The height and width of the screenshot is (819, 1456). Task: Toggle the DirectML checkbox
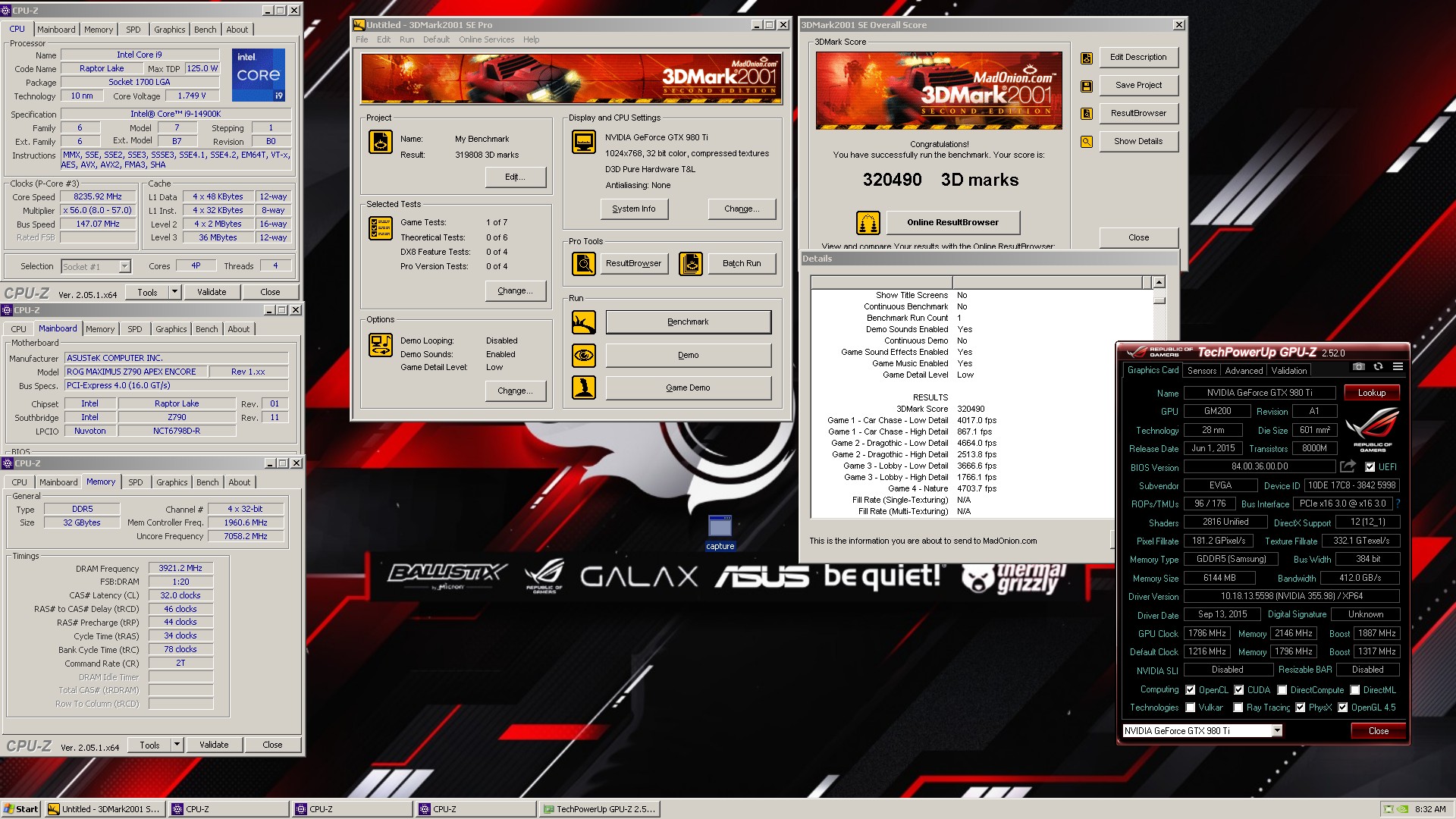point(1354,690)
